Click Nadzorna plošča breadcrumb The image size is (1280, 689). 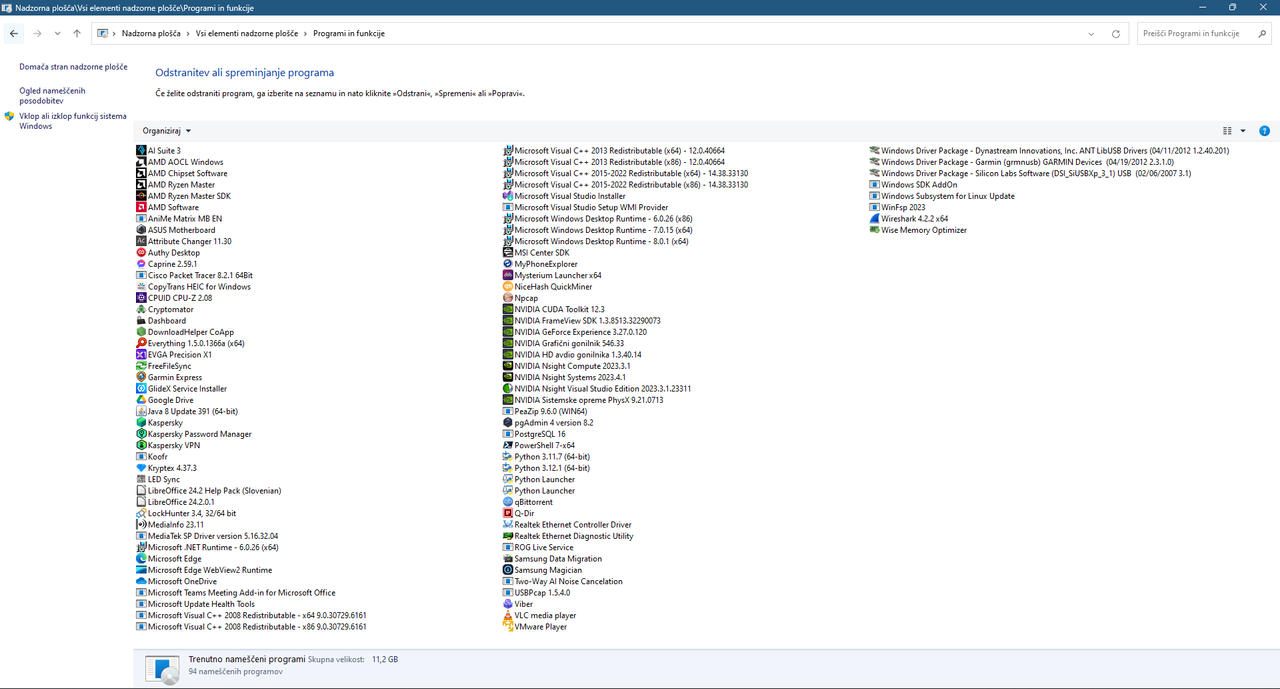(x=153, y=33)
